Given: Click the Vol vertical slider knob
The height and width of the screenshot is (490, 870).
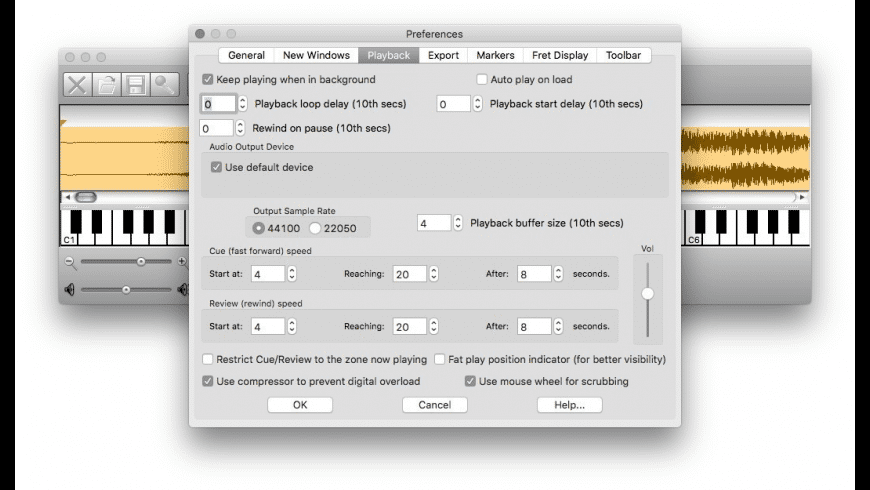Looking at the screenshot, I should pyautogui.click(x=648, y=294).
